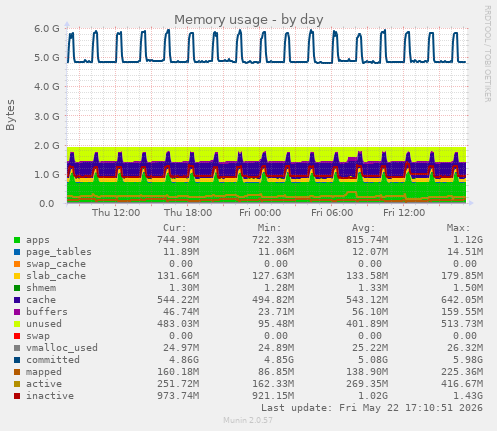Image resolution: width=497 pixels, height=431 pixels.
Task: Click the page_tables legend label
Action: pyautogui.click(x=59, y=252)
